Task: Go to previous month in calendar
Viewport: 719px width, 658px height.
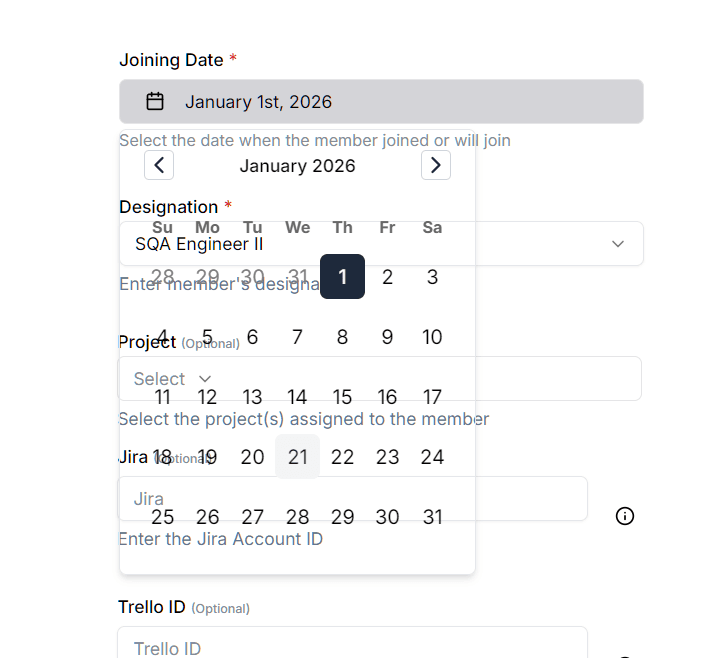Action: click(x=159, y=165)
